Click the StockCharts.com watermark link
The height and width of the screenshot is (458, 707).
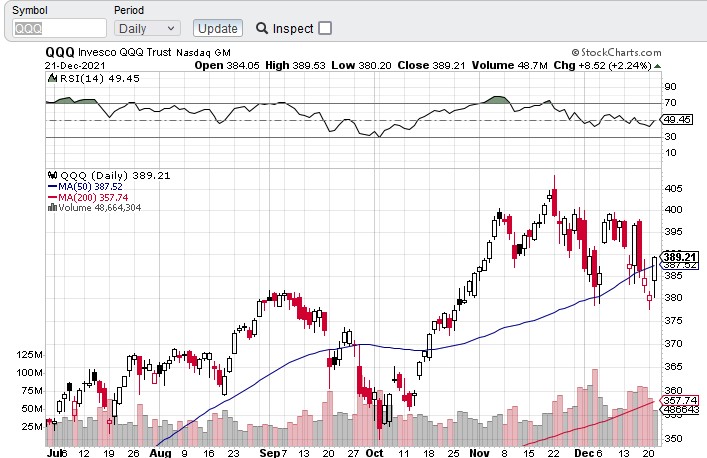[616, 52]
